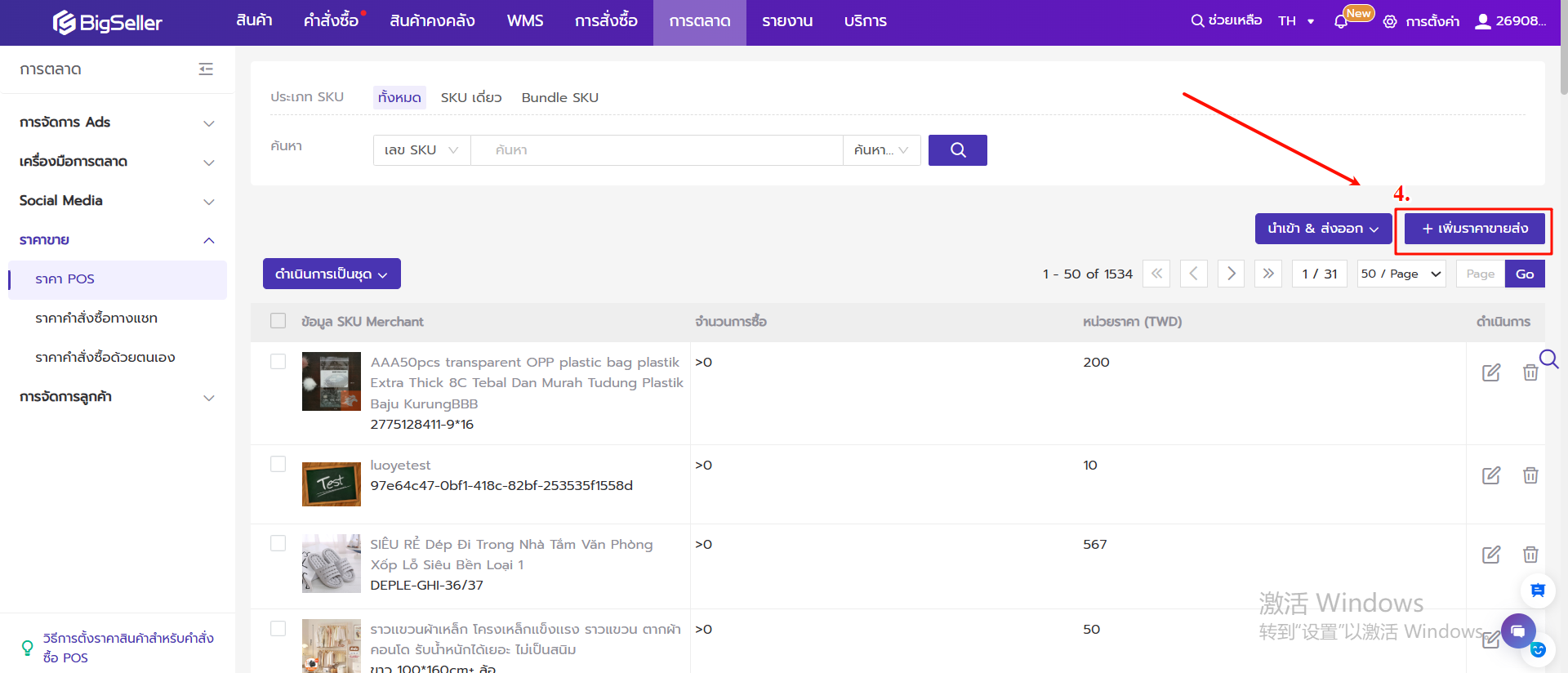Image resolution: width=1568 pixels, height=673 pixels.
Task: Check the luoyetest row checkbox
Action: pos(278,464)
